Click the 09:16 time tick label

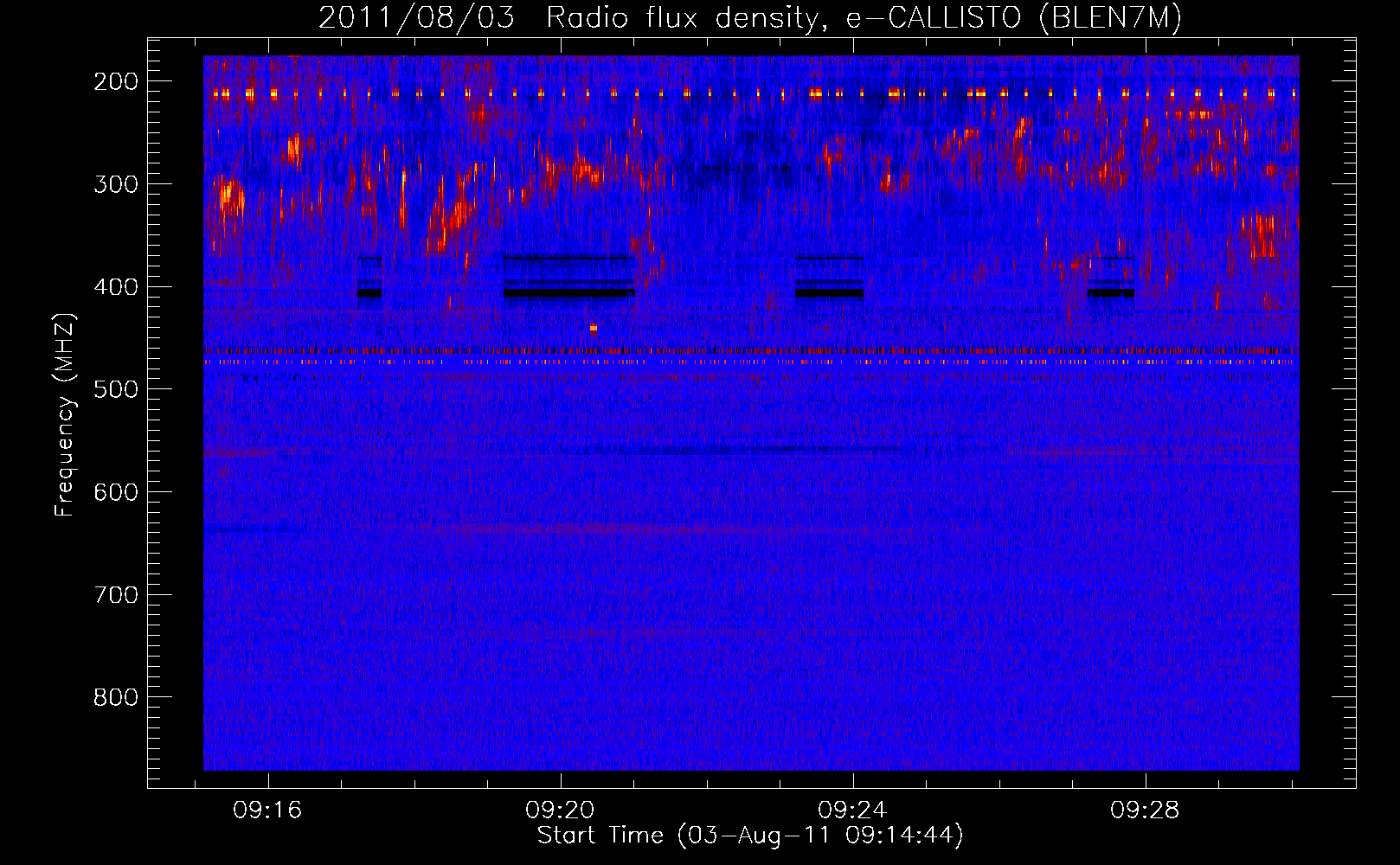pos(267,811)
